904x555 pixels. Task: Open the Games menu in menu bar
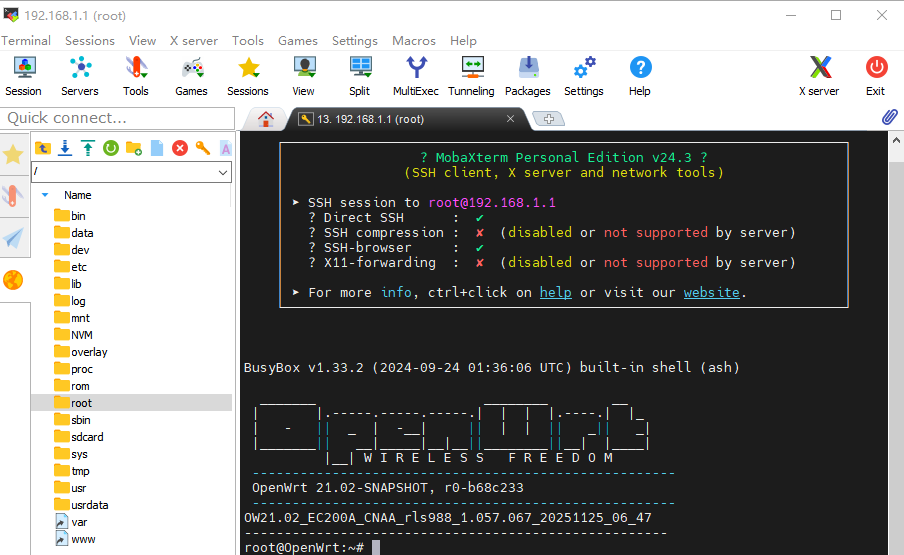[x=297, y=41]
